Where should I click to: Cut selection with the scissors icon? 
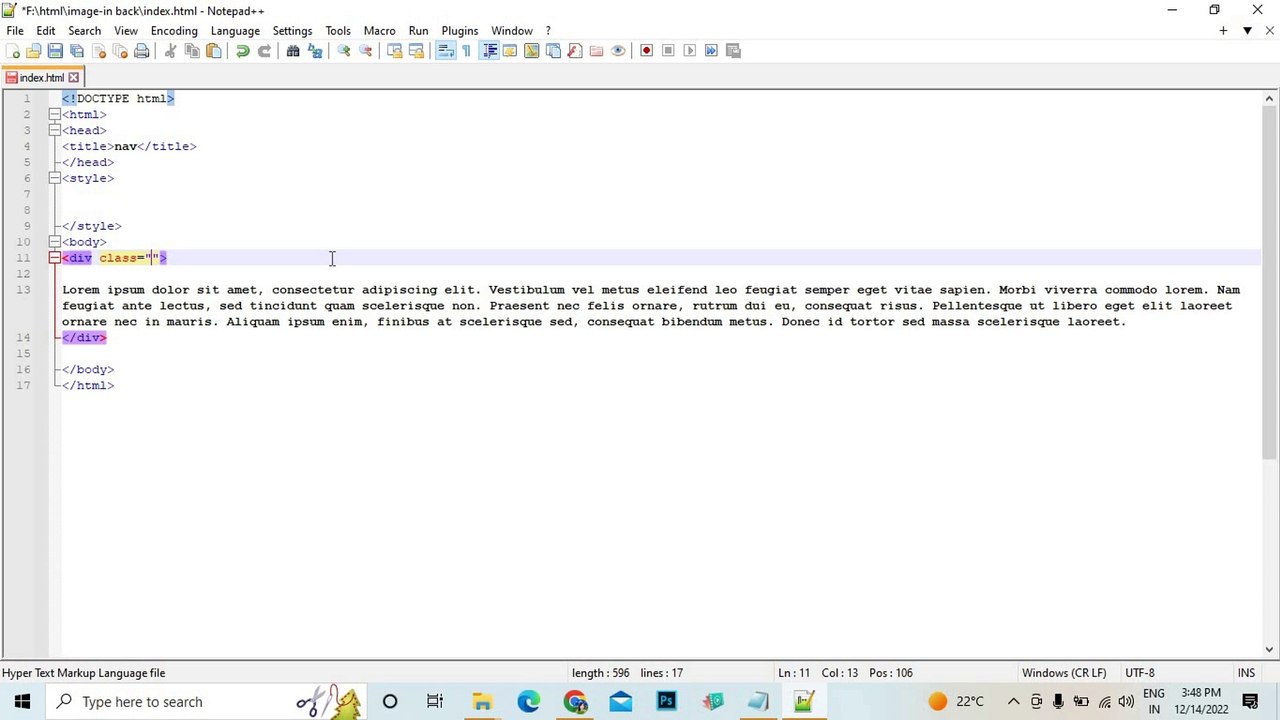click(x=170, y=51)
